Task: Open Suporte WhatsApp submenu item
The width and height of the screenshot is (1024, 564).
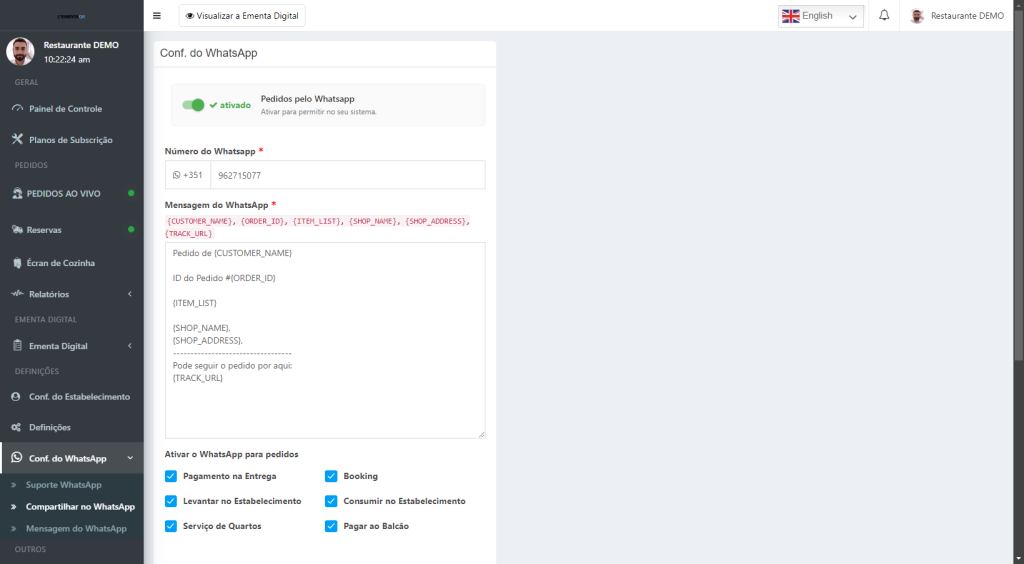Action: pos(64,485)
